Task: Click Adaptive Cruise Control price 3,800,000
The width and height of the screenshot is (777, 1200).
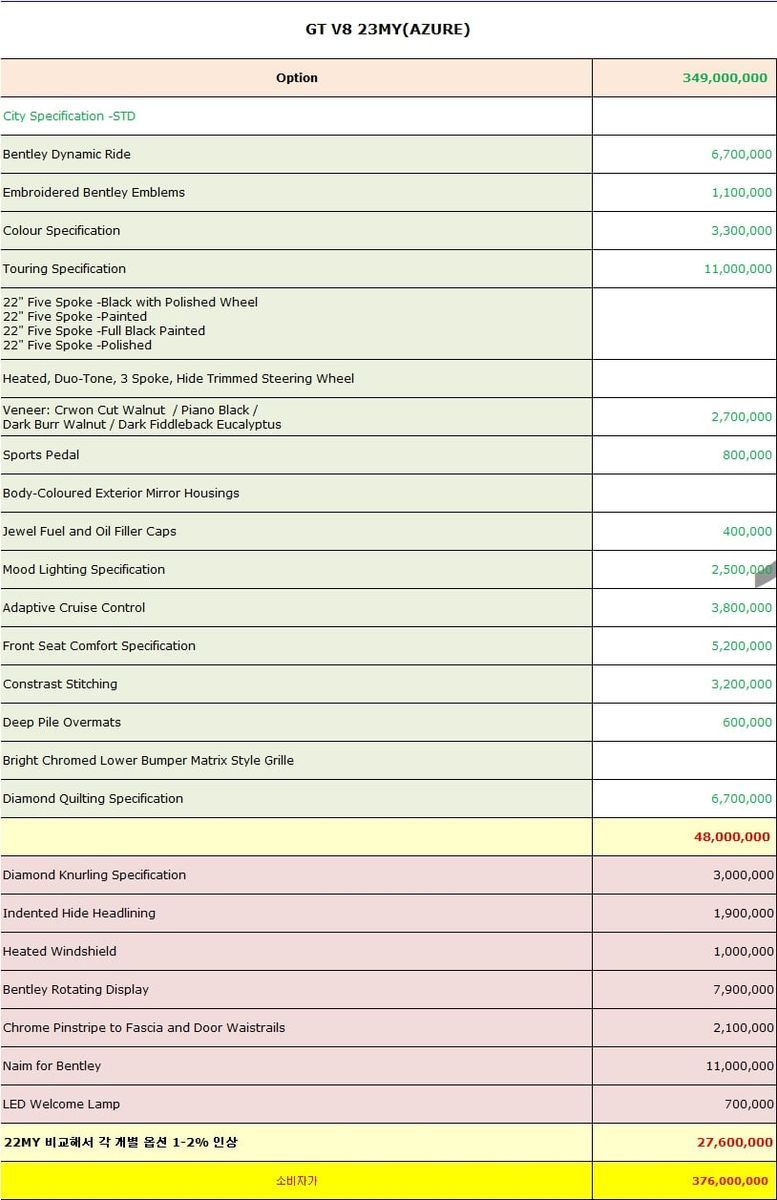Action: (741, 608)
